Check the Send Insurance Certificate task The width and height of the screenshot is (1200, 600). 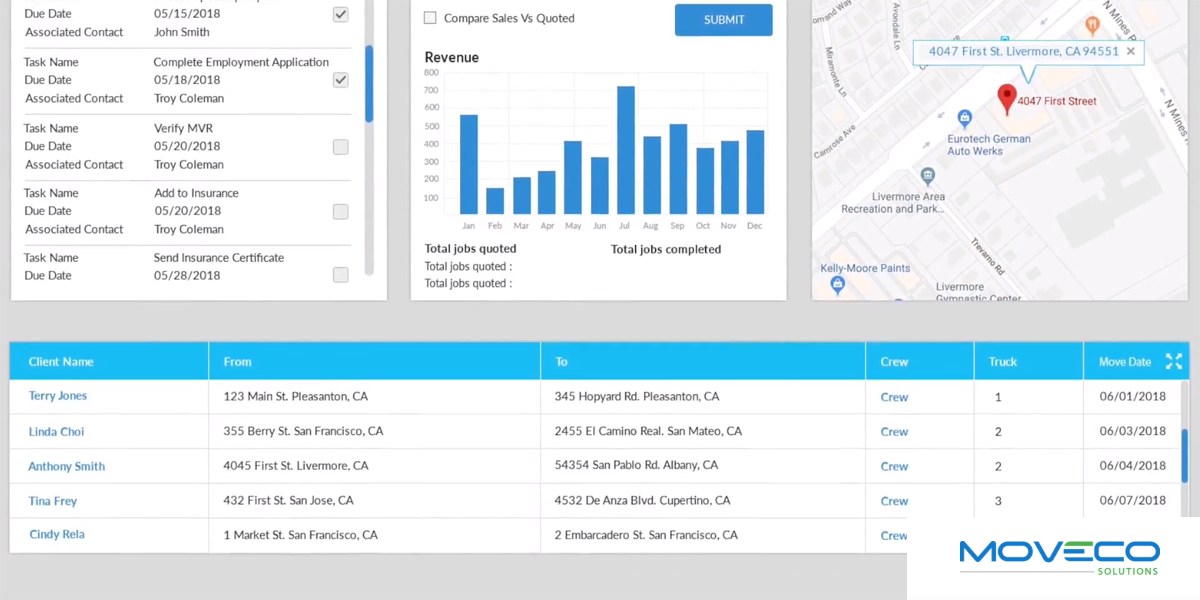tap(341, 275)
